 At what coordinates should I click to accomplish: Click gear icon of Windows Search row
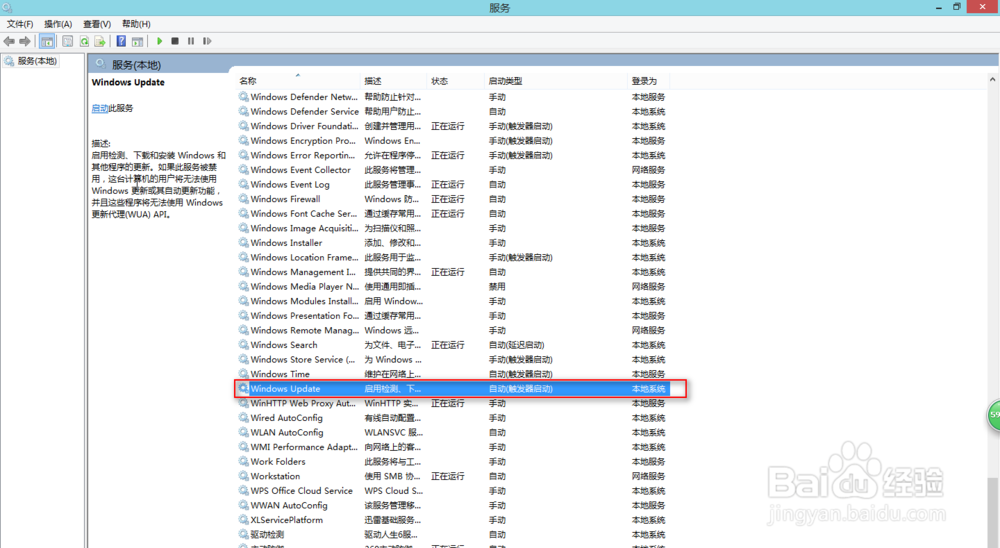coord(244,345)
